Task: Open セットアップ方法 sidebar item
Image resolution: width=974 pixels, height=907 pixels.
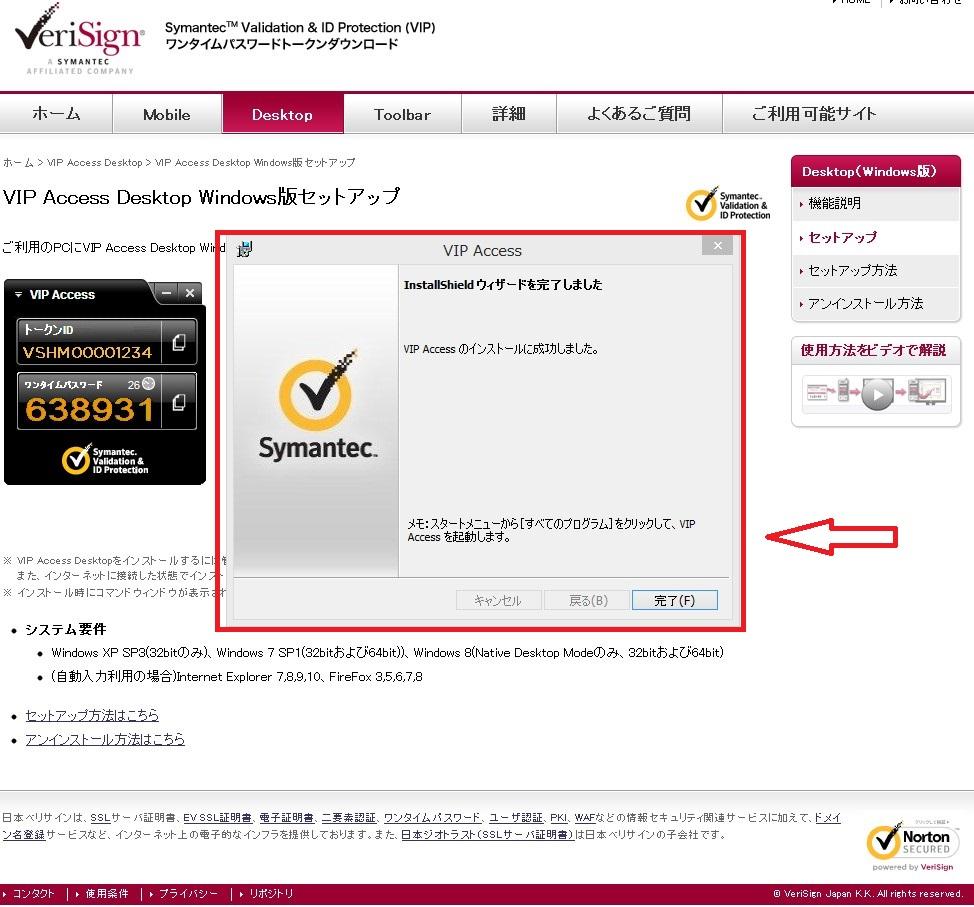Action: [876, 270]
